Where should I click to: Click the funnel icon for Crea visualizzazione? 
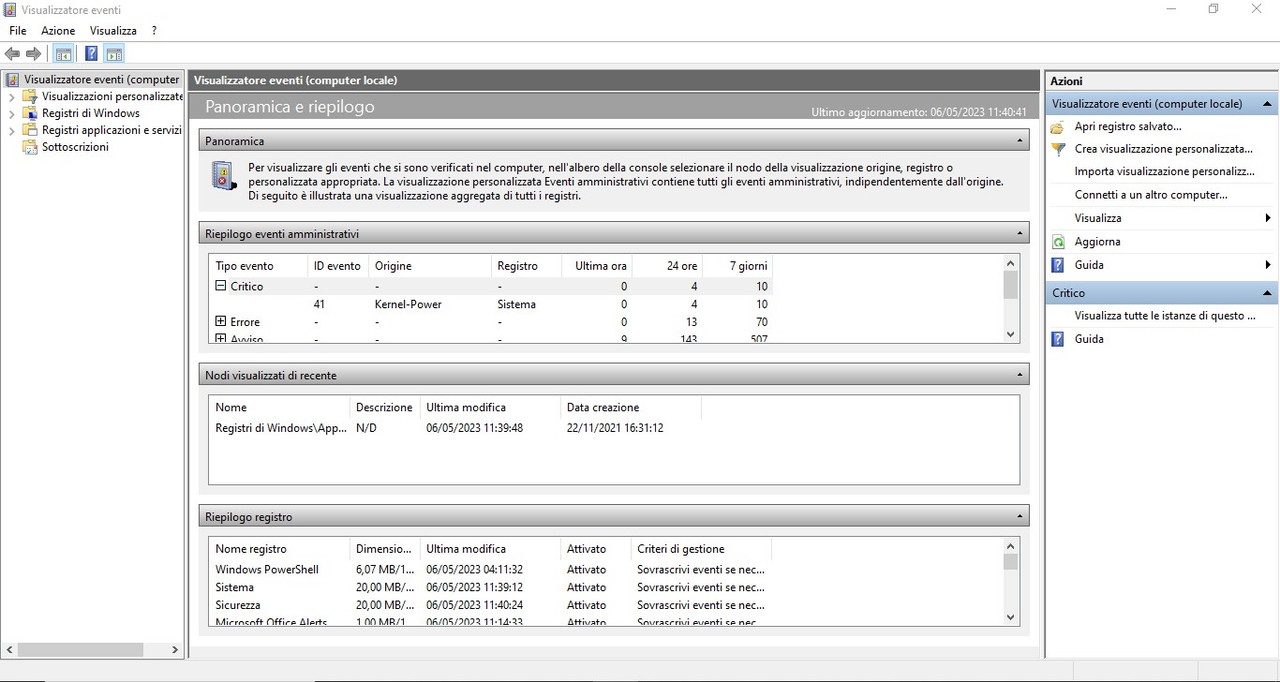(1058, 149)
